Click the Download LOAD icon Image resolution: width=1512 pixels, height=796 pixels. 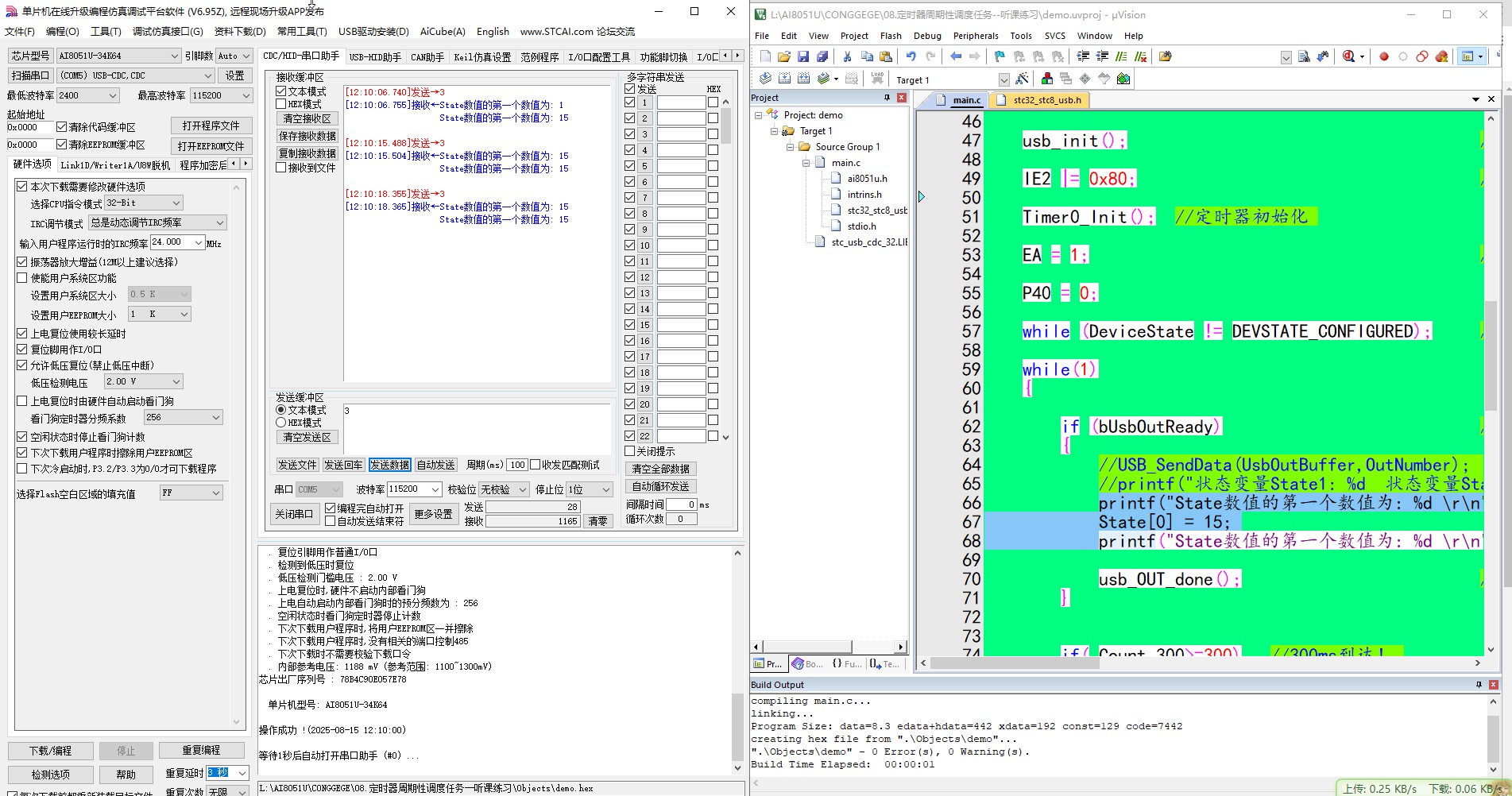click(877, 79)
